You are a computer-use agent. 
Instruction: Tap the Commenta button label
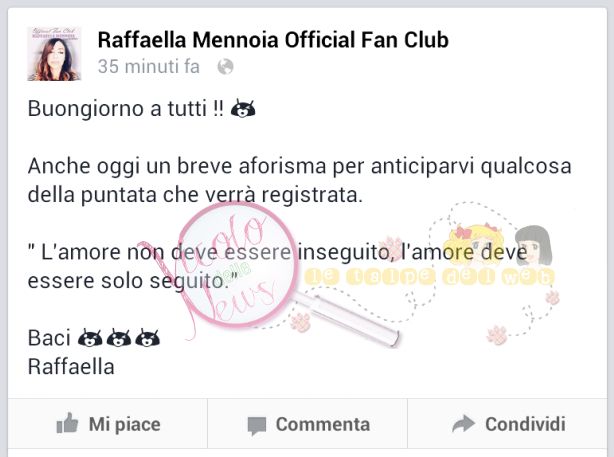(323, 424)
